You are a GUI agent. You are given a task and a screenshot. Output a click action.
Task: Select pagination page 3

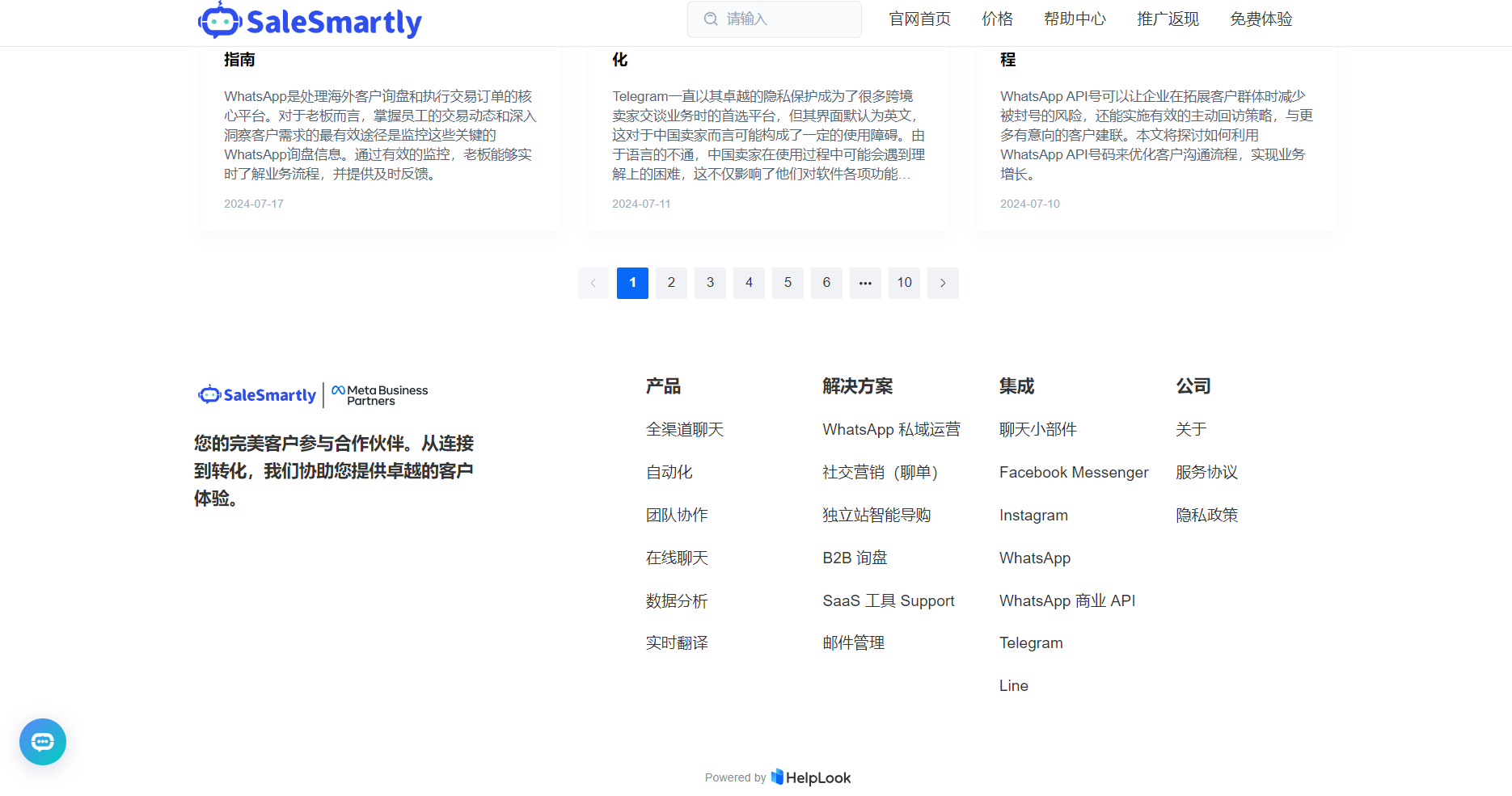pyautogui.click(x=710, y=283)
